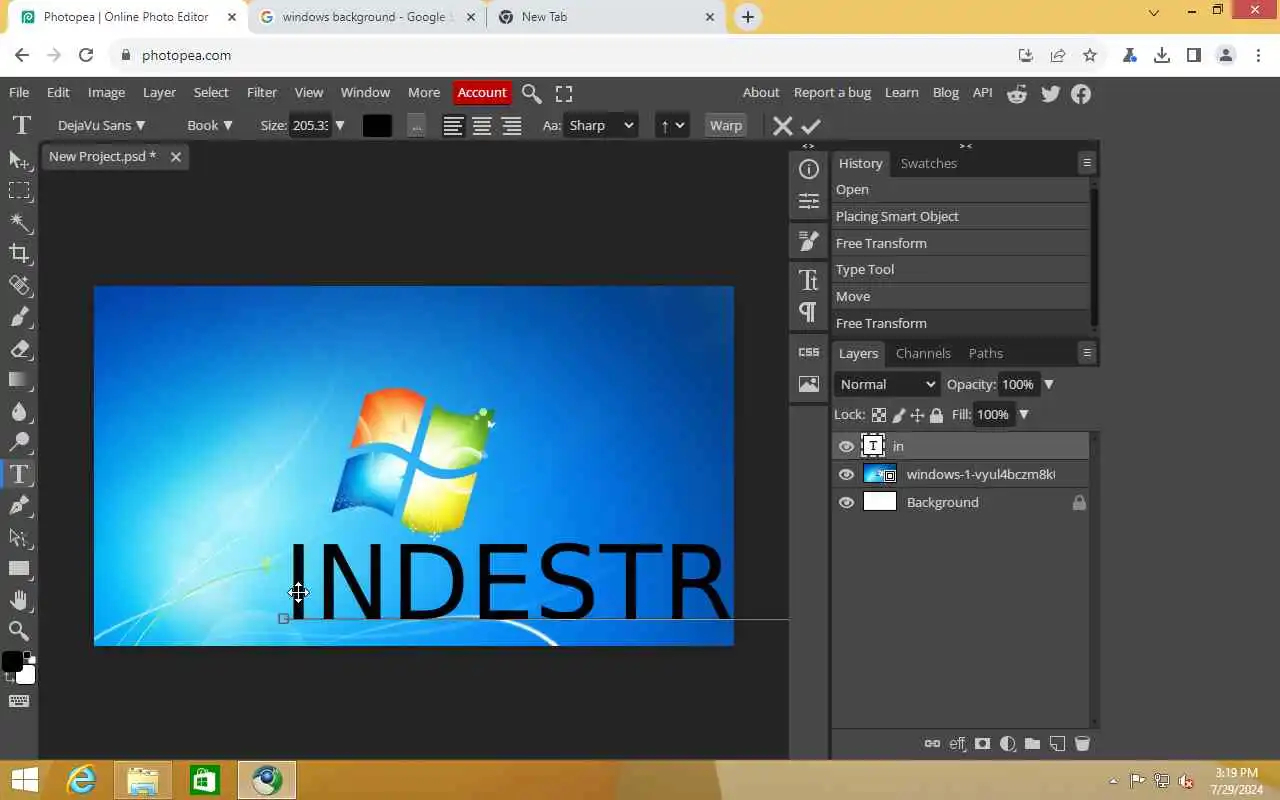Open the Brush panel icon
Screen dimensions: 1280x800
pos(809,241)
